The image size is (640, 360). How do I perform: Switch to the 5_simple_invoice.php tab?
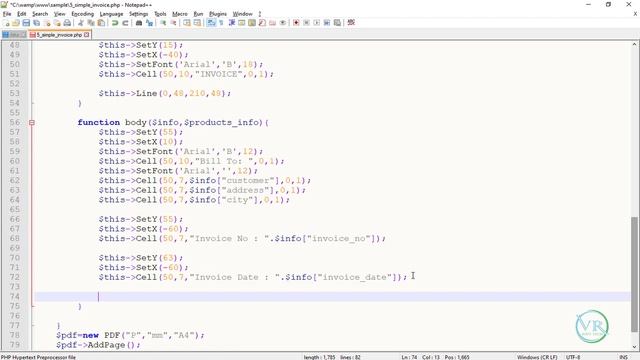(x=60, y=35)
